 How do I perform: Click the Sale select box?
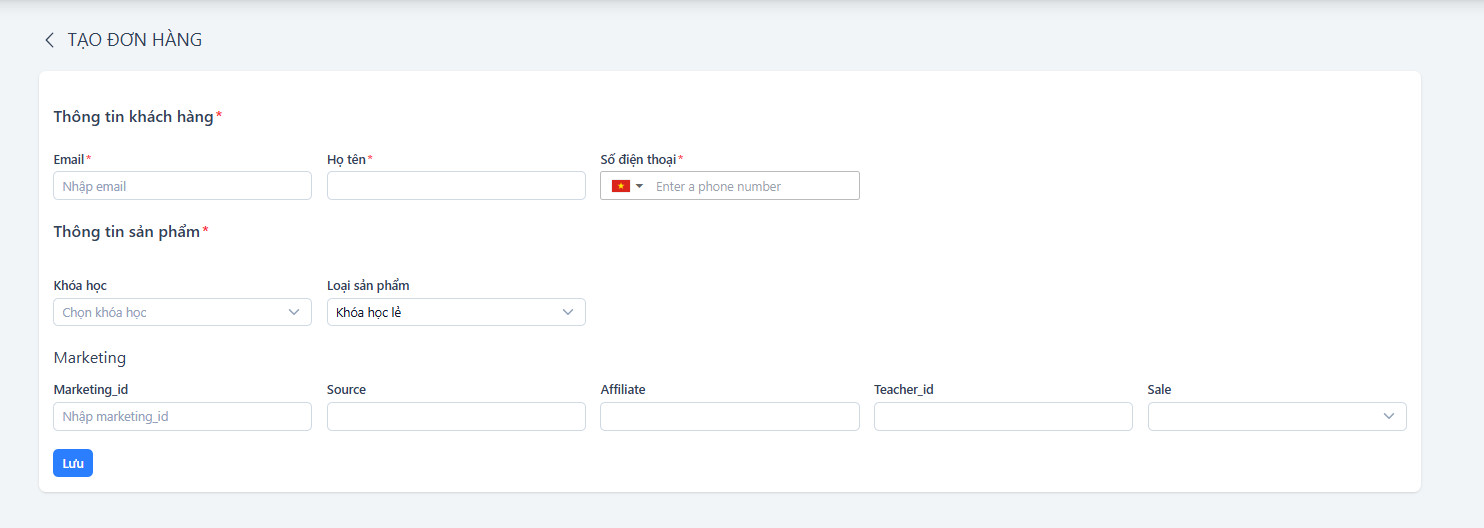[1277, 416]
